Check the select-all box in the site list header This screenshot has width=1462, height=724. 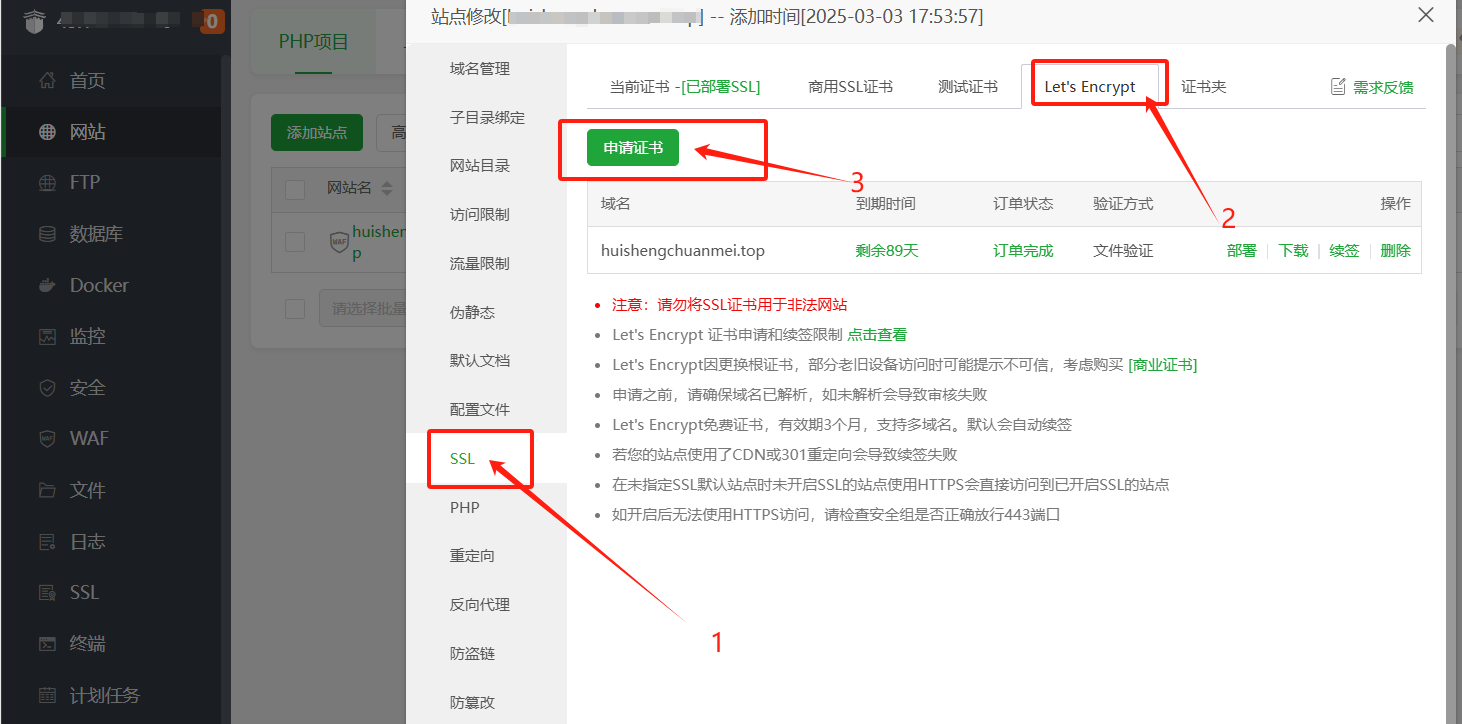(x=293, y=189)
